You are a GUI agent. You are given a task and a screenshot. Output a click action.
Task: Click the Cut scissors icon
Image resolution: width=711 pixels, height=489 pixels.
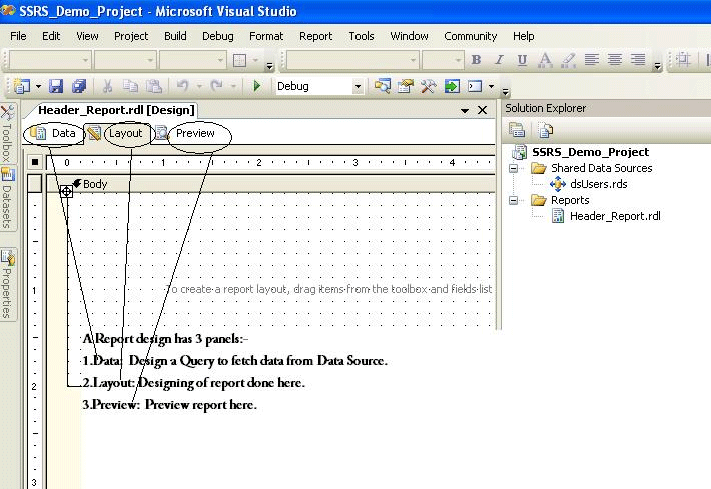(x=107, y=86)
